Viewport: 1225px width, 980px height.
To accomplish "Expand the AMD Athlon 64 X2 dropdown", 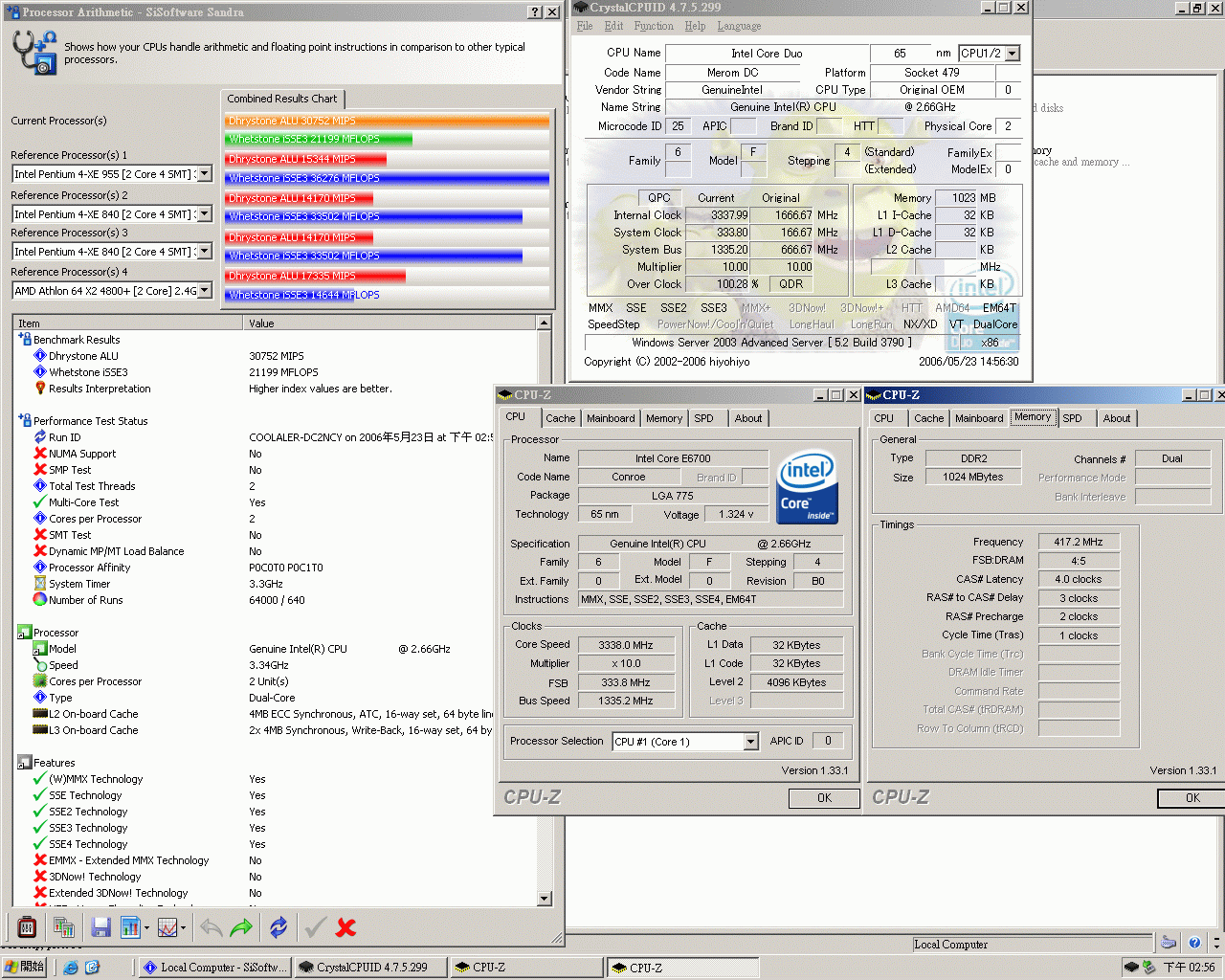I will coord(205,291).
